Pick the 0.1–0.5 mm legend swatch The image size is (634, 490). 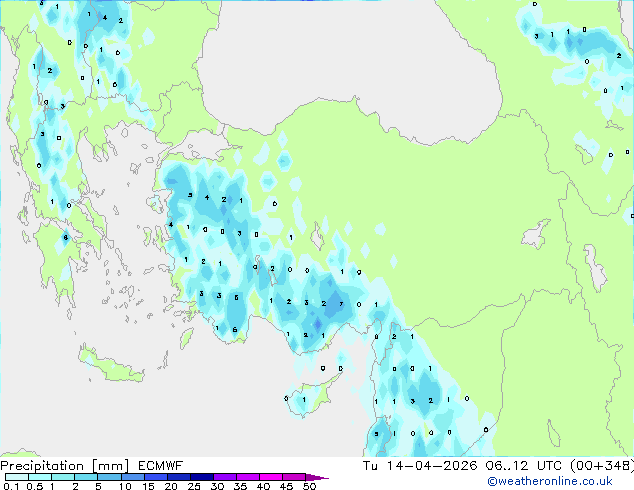point(17,477)
